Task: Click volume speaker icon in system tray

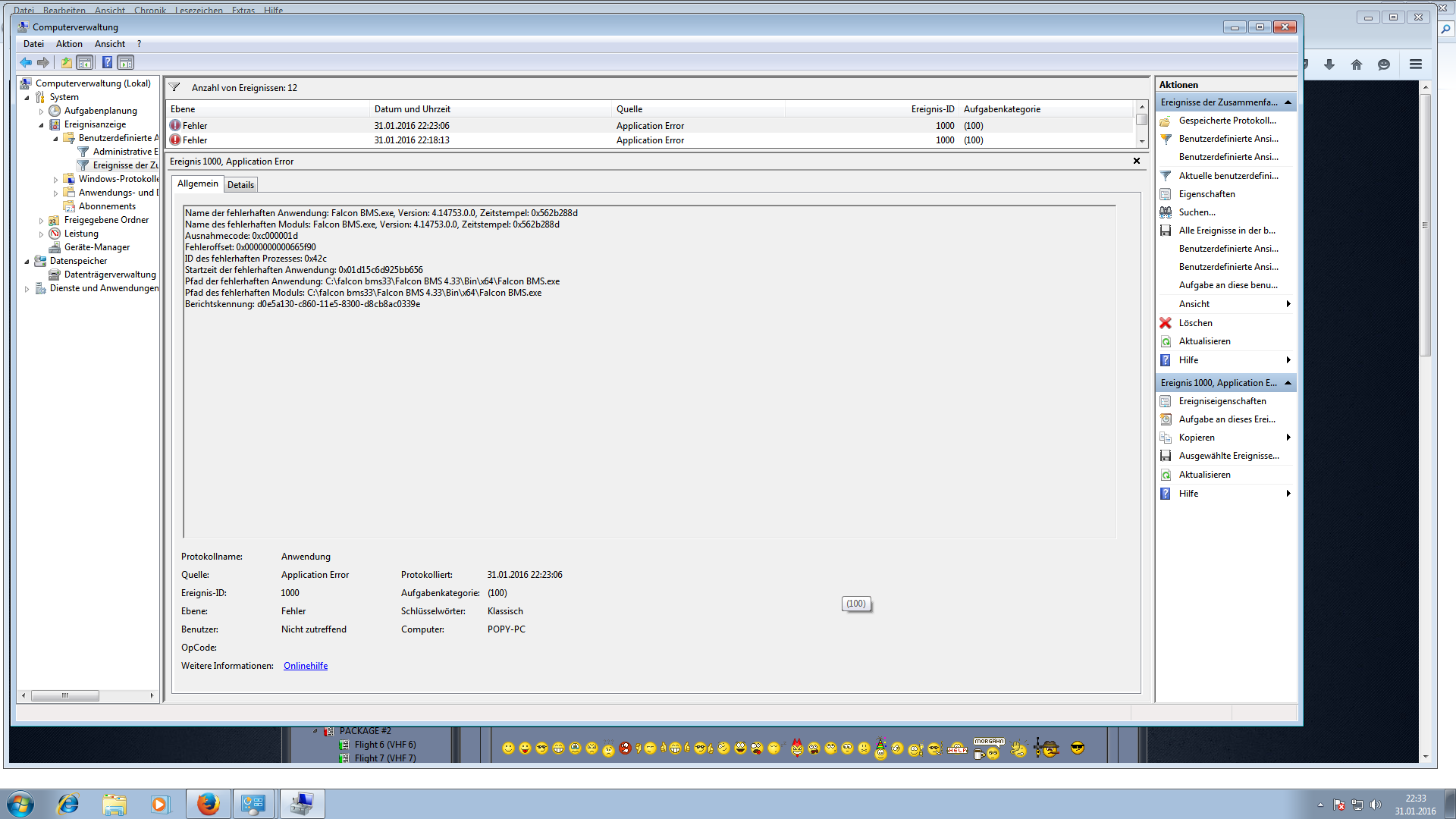Action: click(x=1376, y=805)
